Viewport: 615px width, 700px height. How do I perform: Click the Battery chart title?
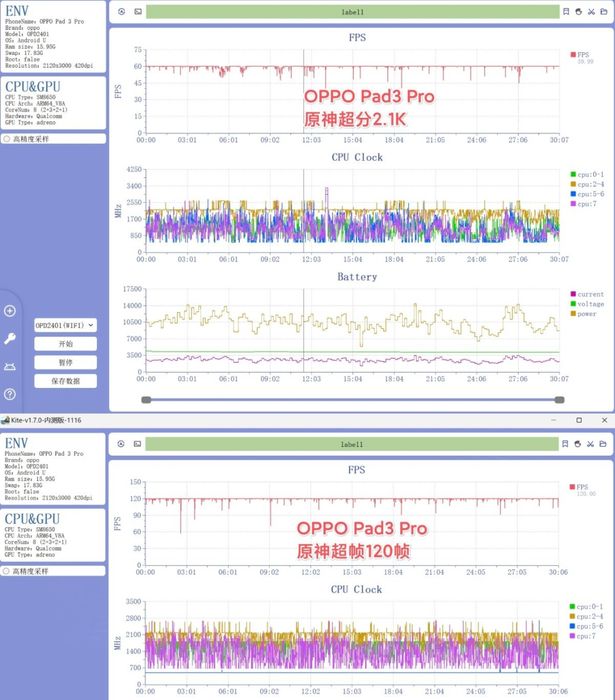(x=357, y=277)
